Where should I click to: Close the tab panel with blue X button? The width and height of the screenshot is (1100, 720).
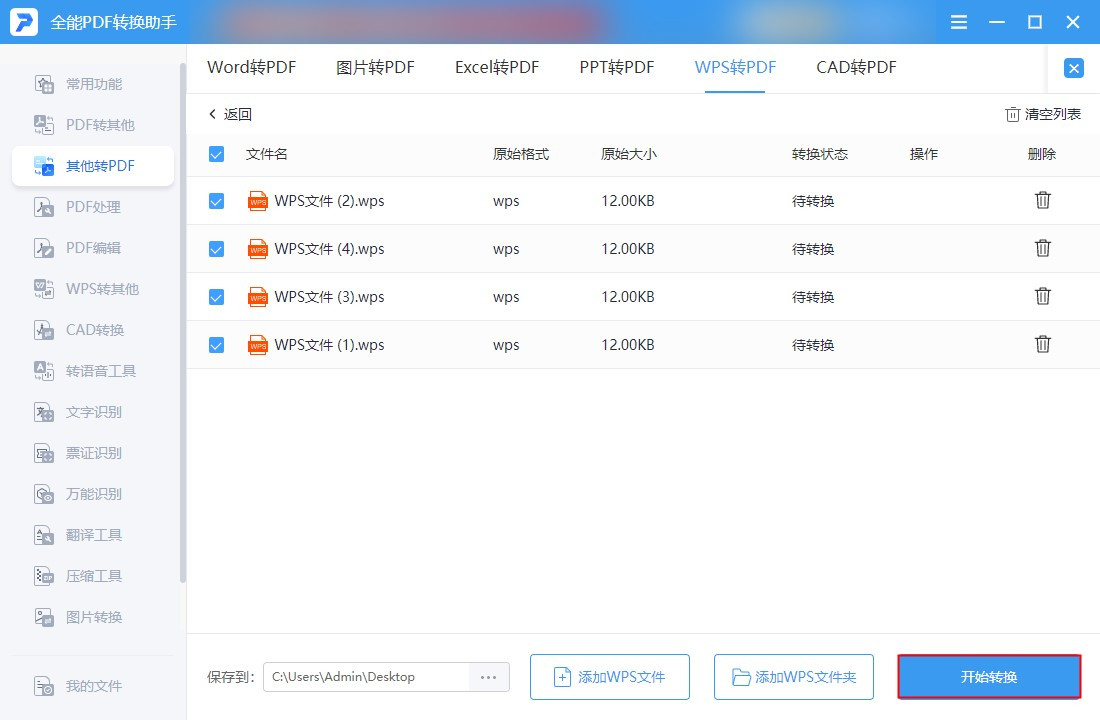coord(1073,68)
